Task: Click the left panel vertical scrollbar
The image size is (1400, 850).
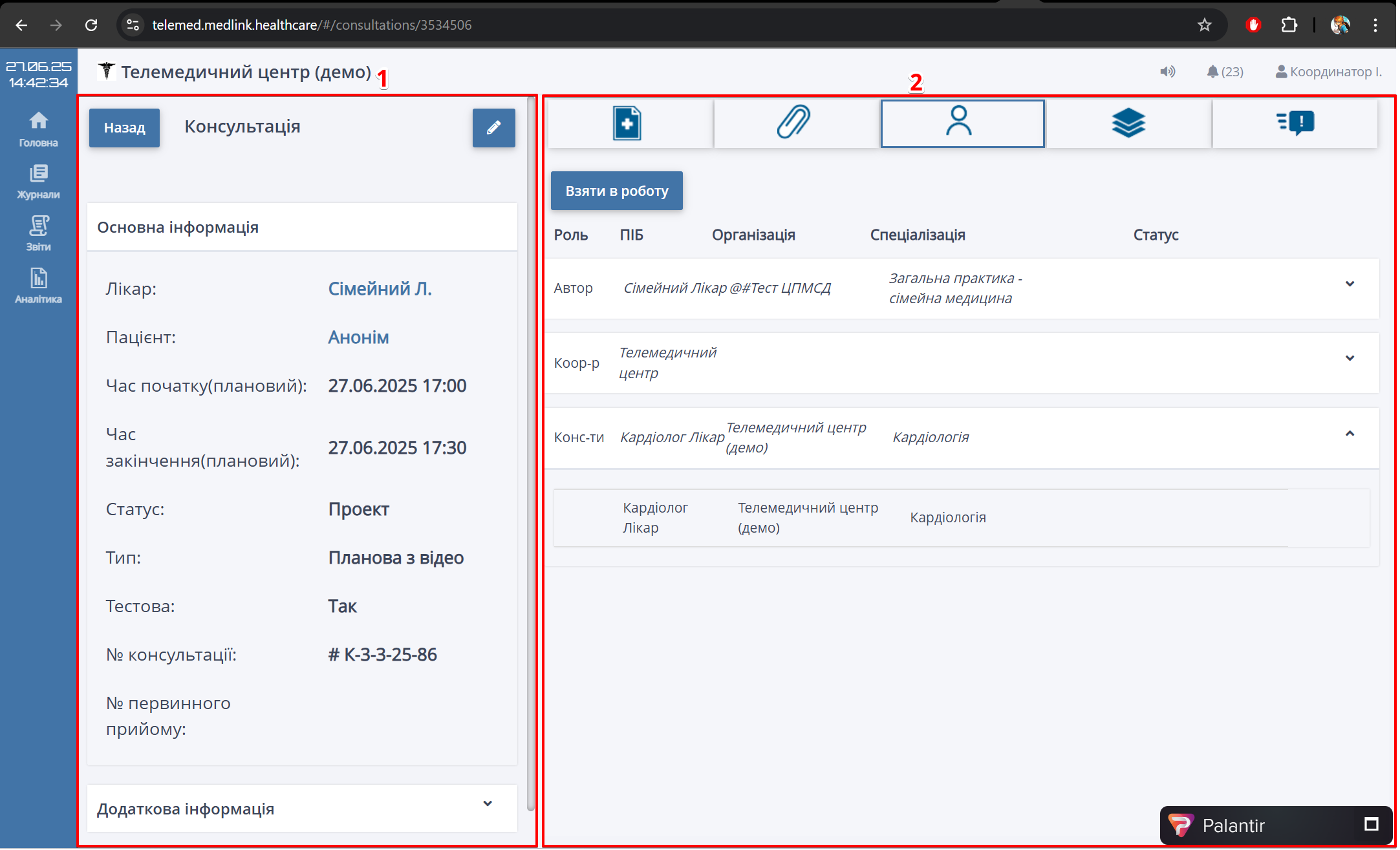Action: pos(531,452)
